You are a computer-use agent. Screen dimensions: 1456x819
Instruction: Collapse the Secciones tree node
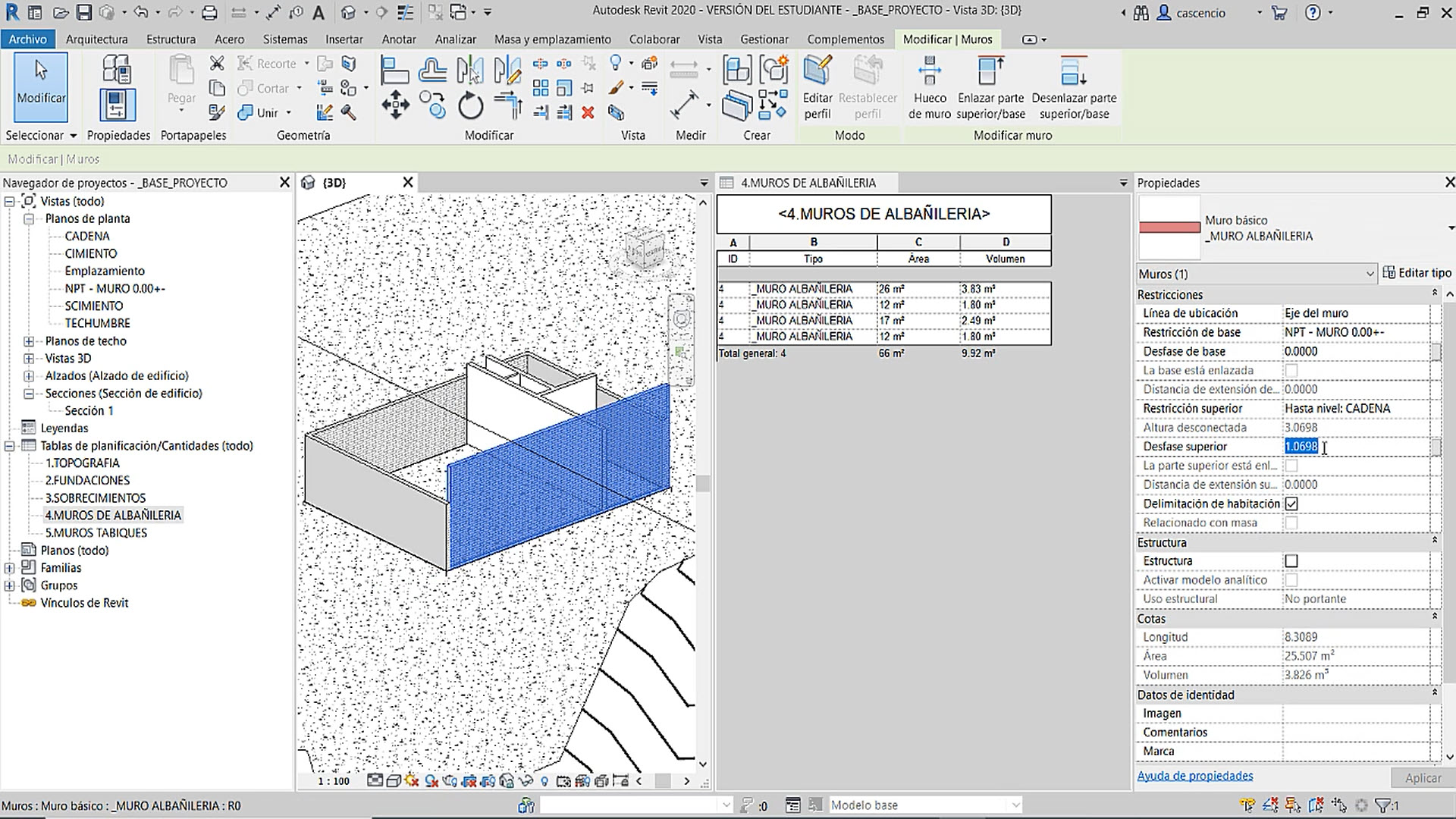[29, 394]
